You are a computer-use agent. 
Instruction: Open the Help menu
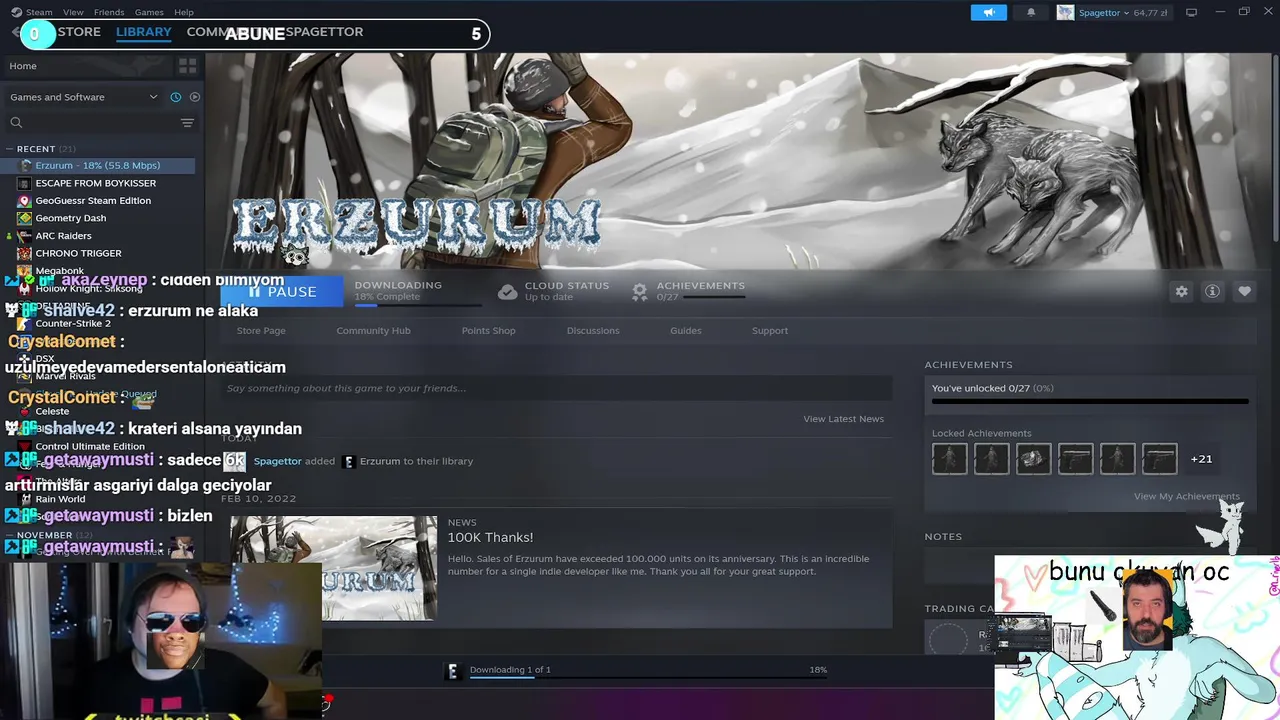point(184,12)
